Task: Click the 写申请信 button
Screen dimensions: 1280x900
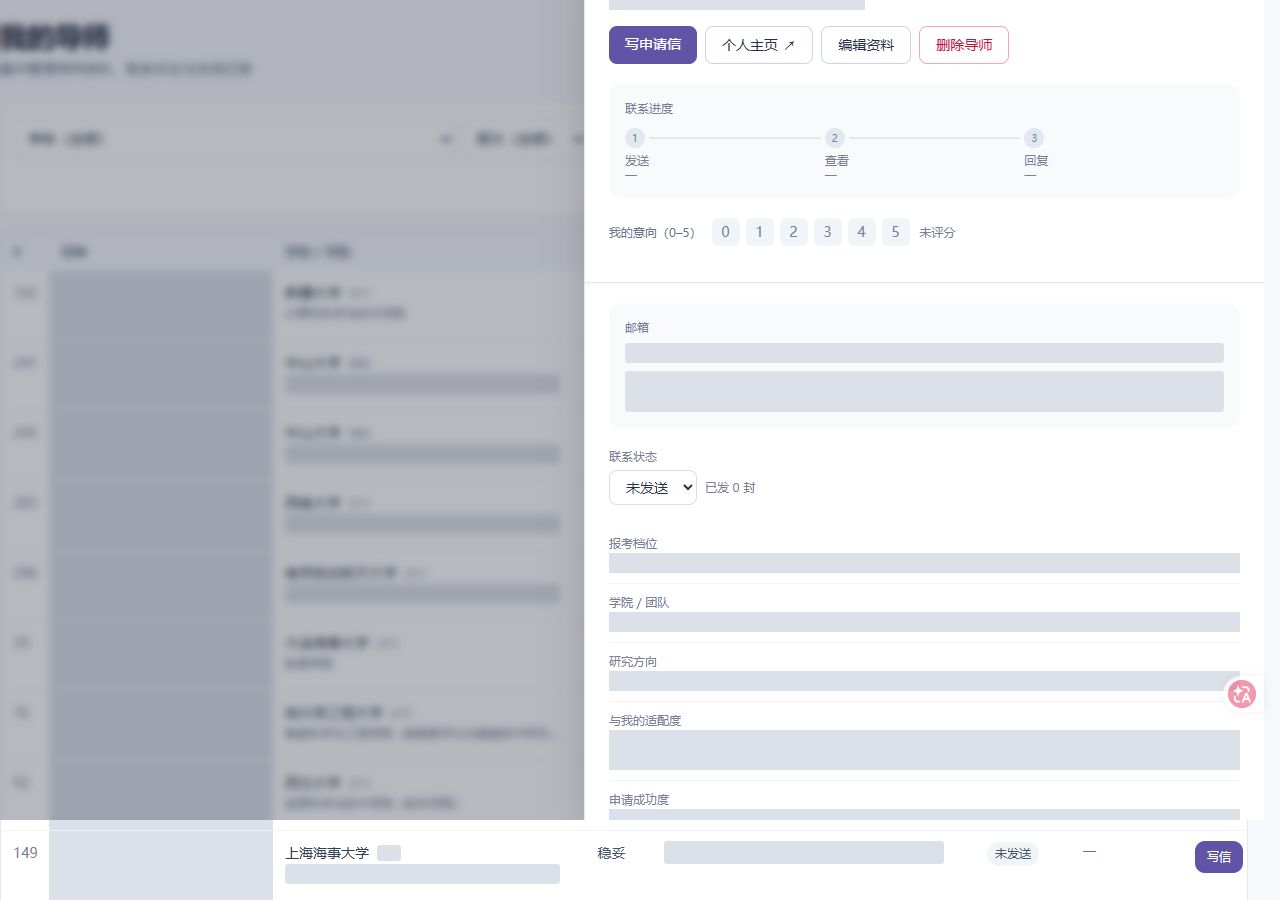Action: click(x=653, y=45)
